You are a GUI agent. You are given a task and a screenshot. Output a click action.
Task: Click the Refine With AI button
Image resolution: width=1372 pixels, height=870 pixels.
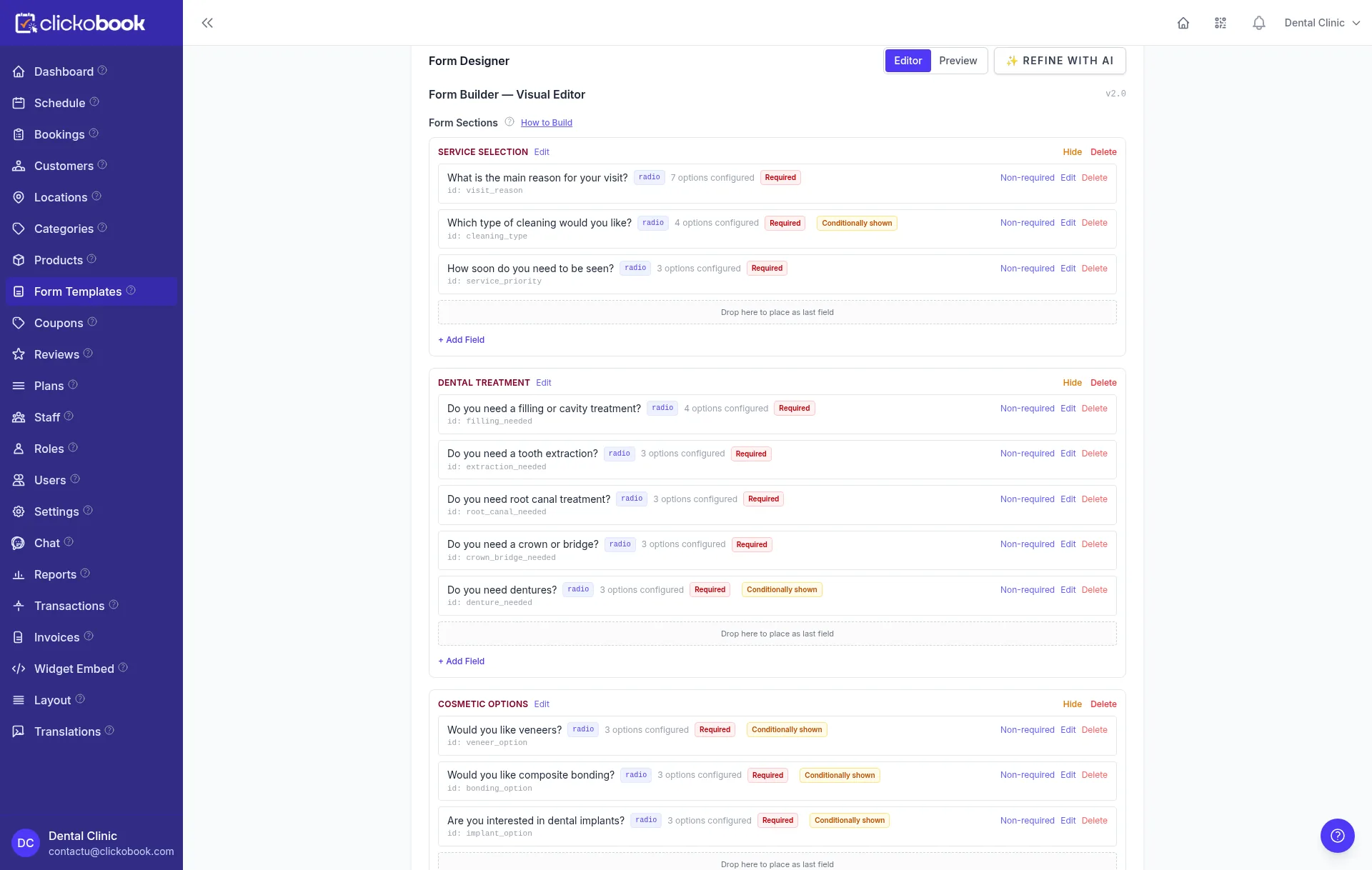tap(1060, 61)
